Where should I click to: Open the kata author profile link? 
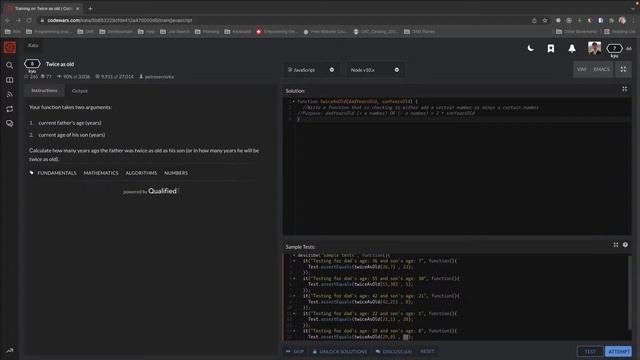coord(159,77)
